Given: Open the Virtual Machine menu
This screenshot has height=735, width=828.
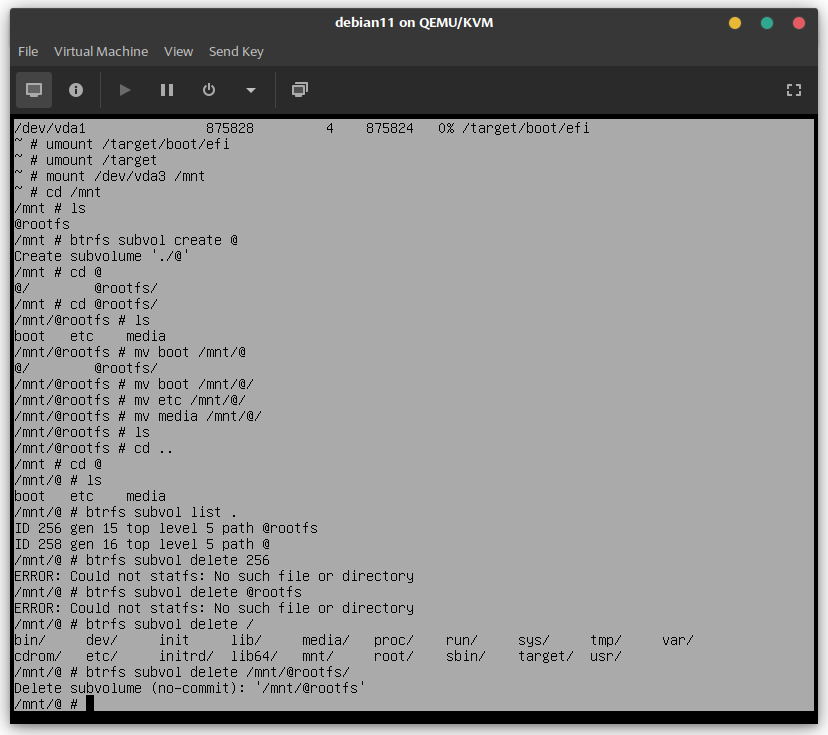Looking at the screenshot, I should pyautogui.click(x=101, y=51).
